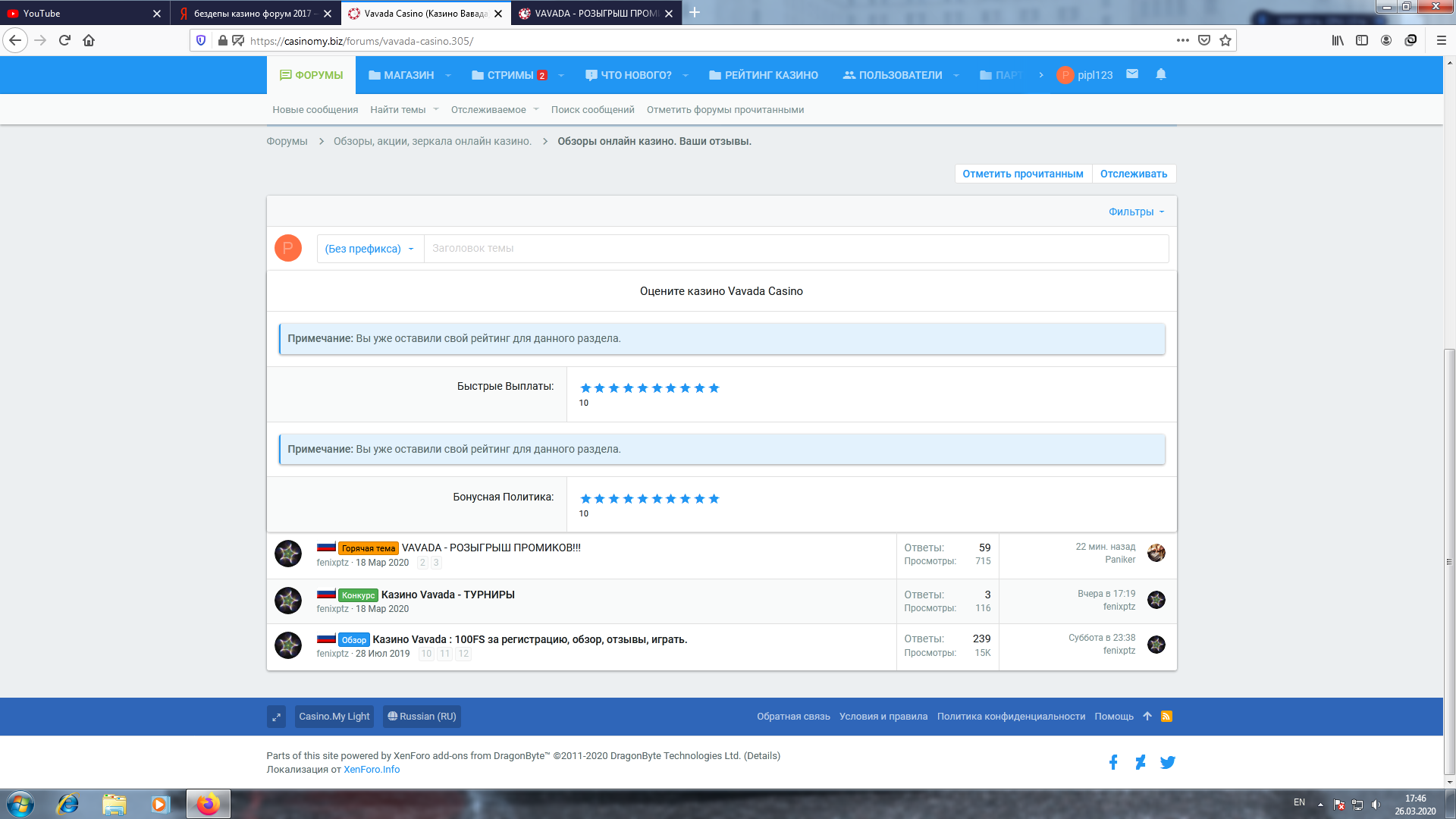Screen dimensions: 1456x819
Task: Open the forum inbox envelope icon
Action: pos(1132,74)
